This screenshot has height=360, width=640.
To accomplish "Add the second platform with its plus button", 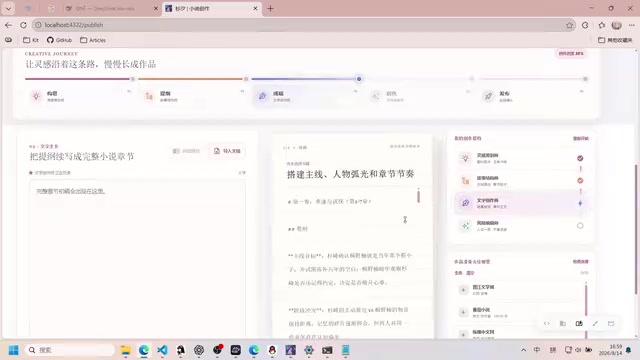I will (x=463, y=312).
